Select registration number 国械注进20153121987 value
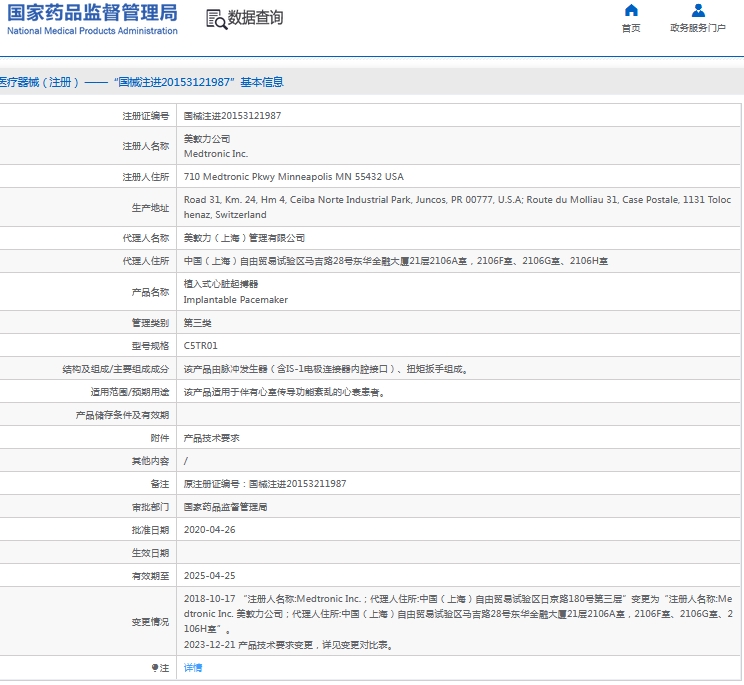The image size is (744, 685). [232, 116]
